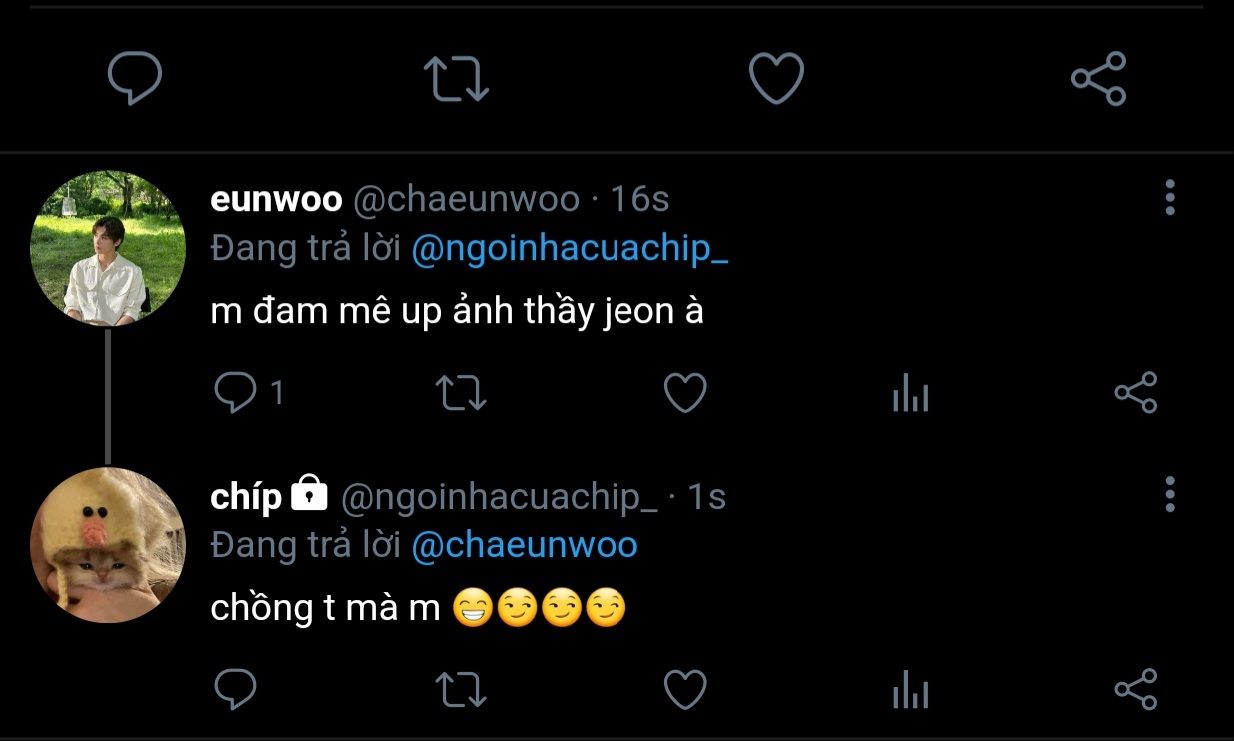Share the main tweet at top
This screenshot has height=741, width=1234.
(x=1098, y=79)
